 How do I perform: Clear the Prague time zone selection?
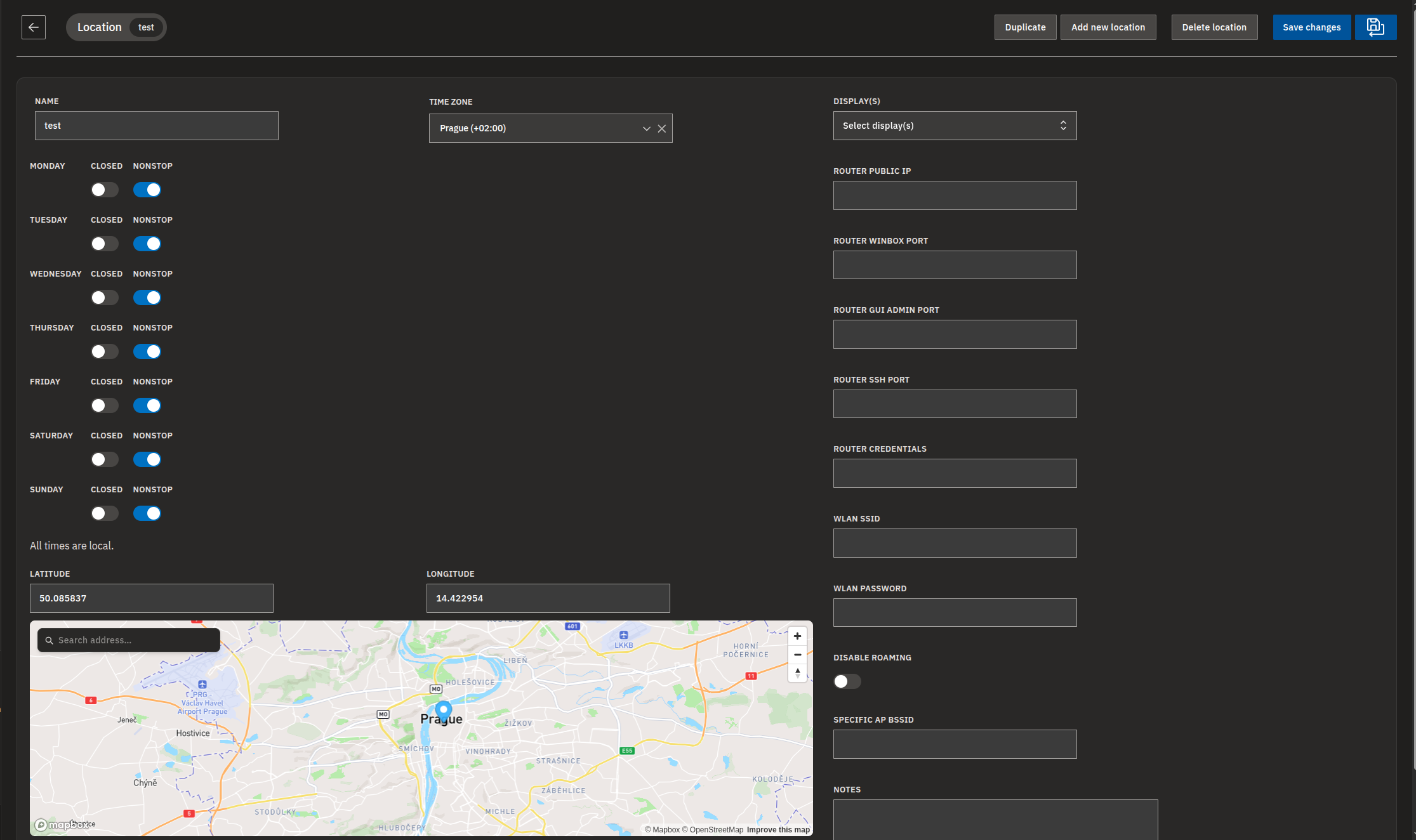coord(662,129)
